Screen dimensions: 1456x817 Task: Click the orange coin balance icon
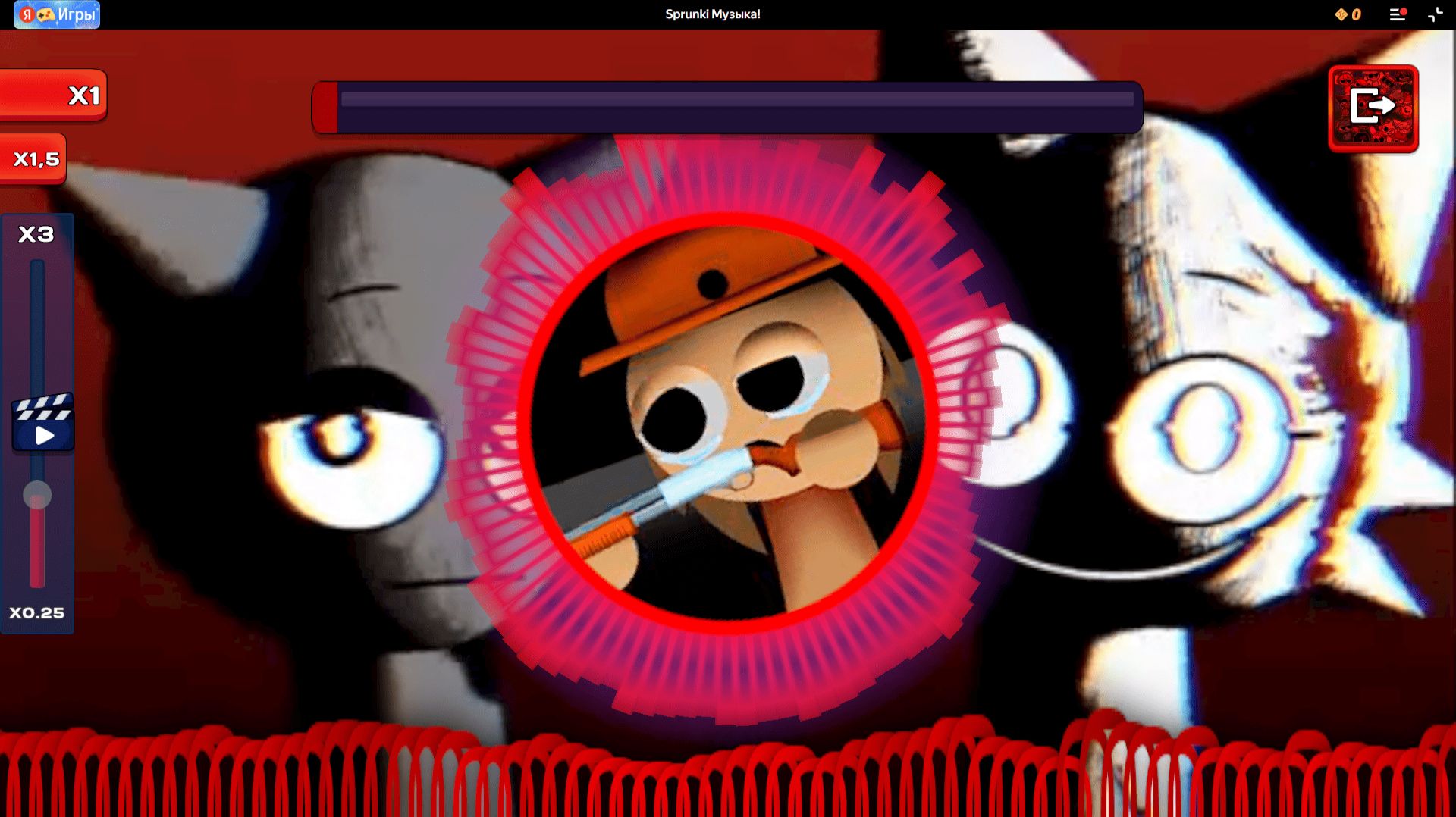pos(1341,14)
